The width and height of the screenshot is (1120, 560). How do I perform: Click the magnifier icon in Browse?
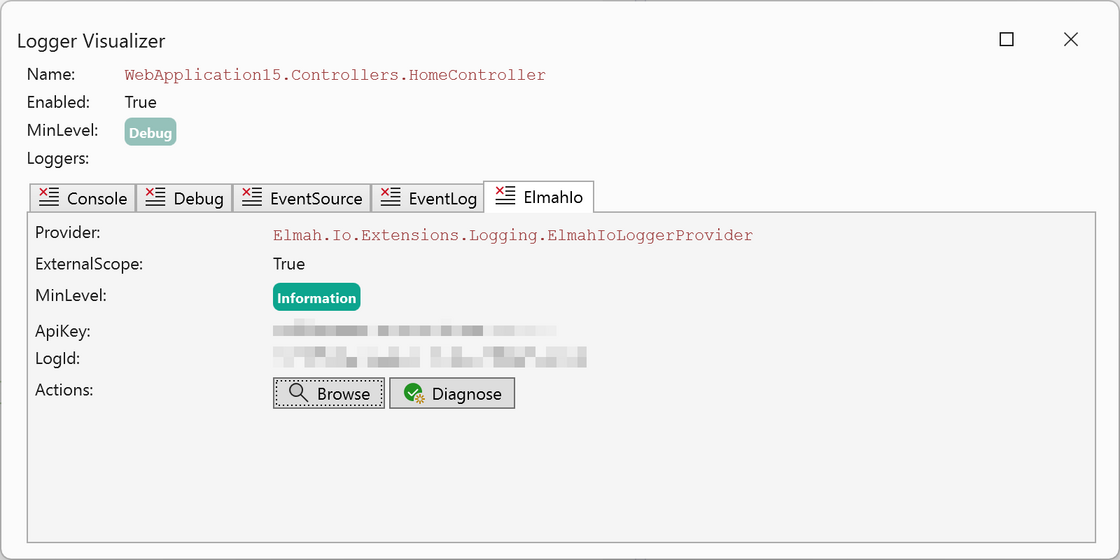pyautogui.click(x=299, y=393)
